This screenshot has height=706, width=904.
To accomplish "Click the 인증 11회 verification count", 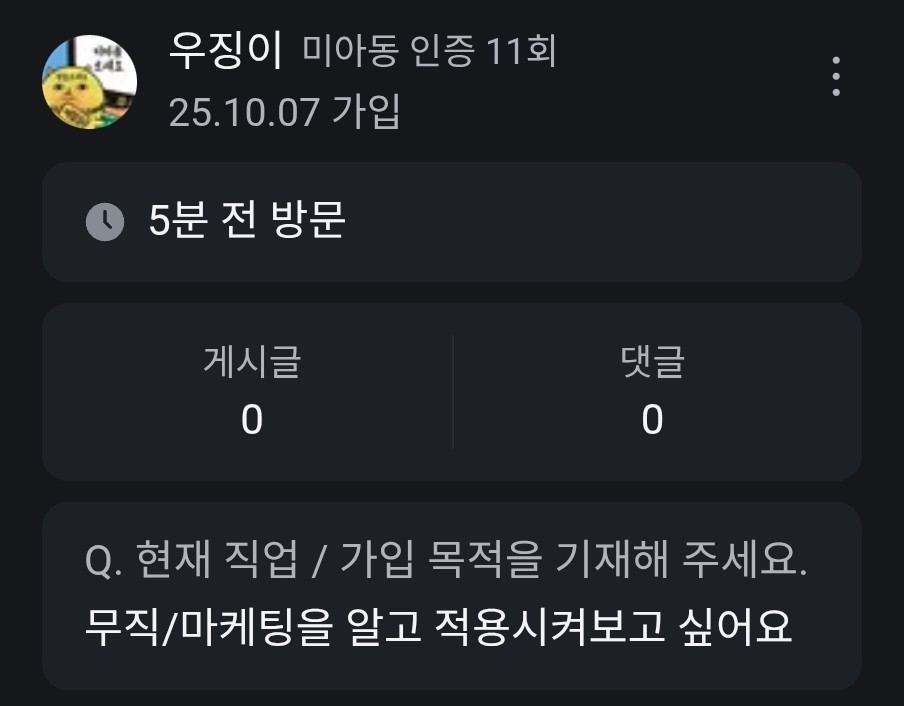I will click(x=484, y=51).
